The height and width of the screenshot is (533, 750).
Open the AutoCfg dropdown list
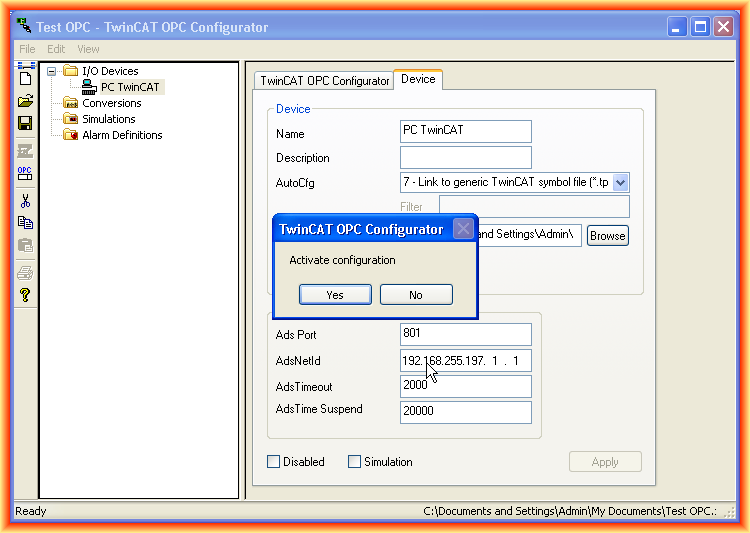[620, 182]
